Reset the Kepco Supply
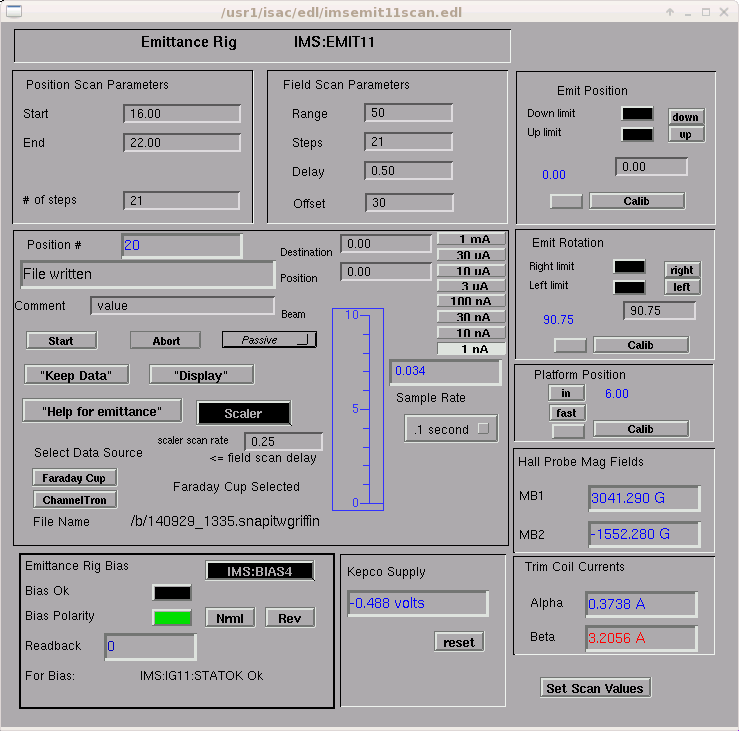The height and width of the screenshot is (731, 739). pos(459,642)
